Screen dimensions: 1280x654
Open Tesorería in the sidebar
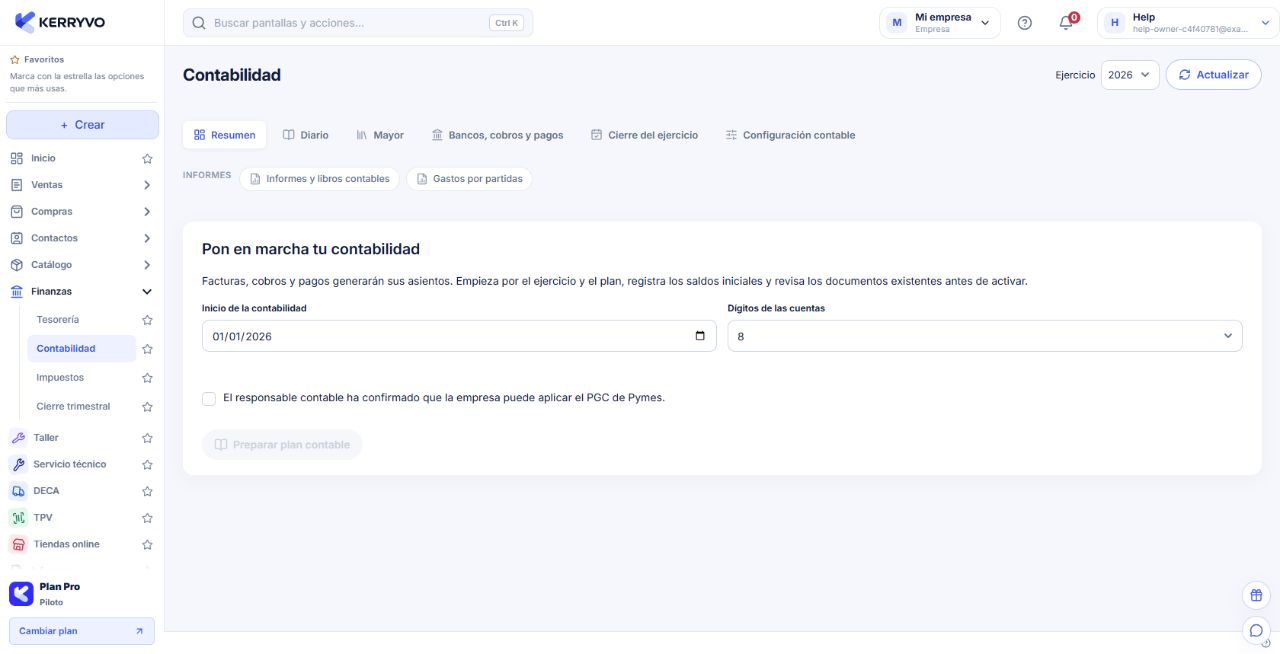(58, 320)
